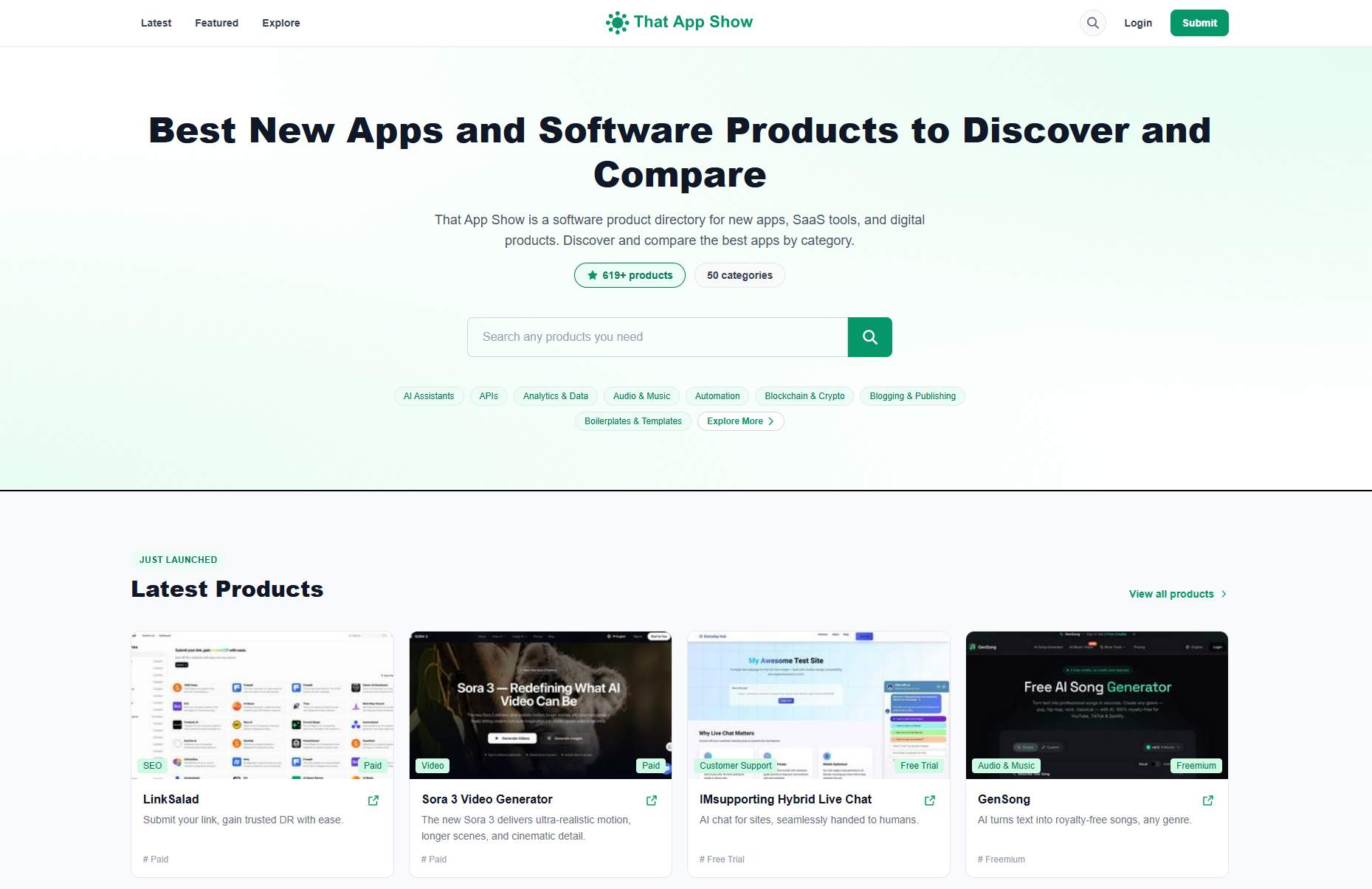Expand the Explore More categories
Screen dimensions: 1372x889
coord(740,421)
